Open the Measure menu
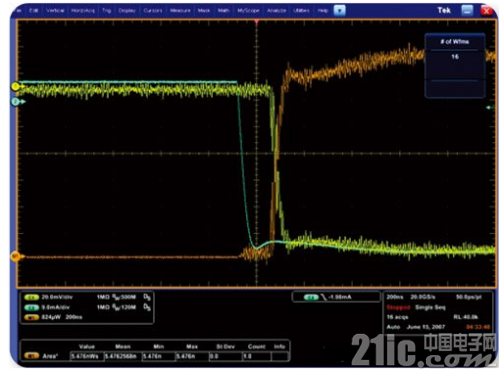500x371 pixels. point(180,11)
